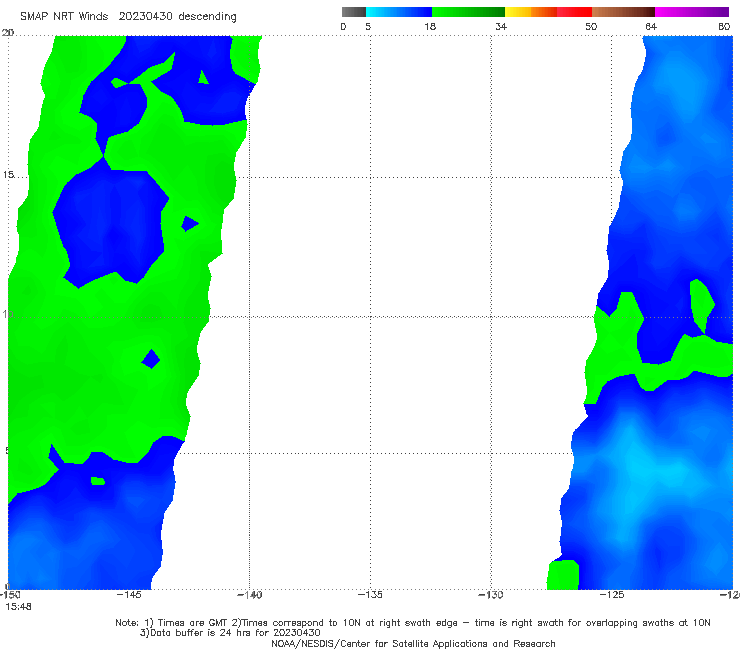Viewport: 740px width, 650px height.
Task: Click the longitude label '-135'
Action: click(x=370, y=595)
